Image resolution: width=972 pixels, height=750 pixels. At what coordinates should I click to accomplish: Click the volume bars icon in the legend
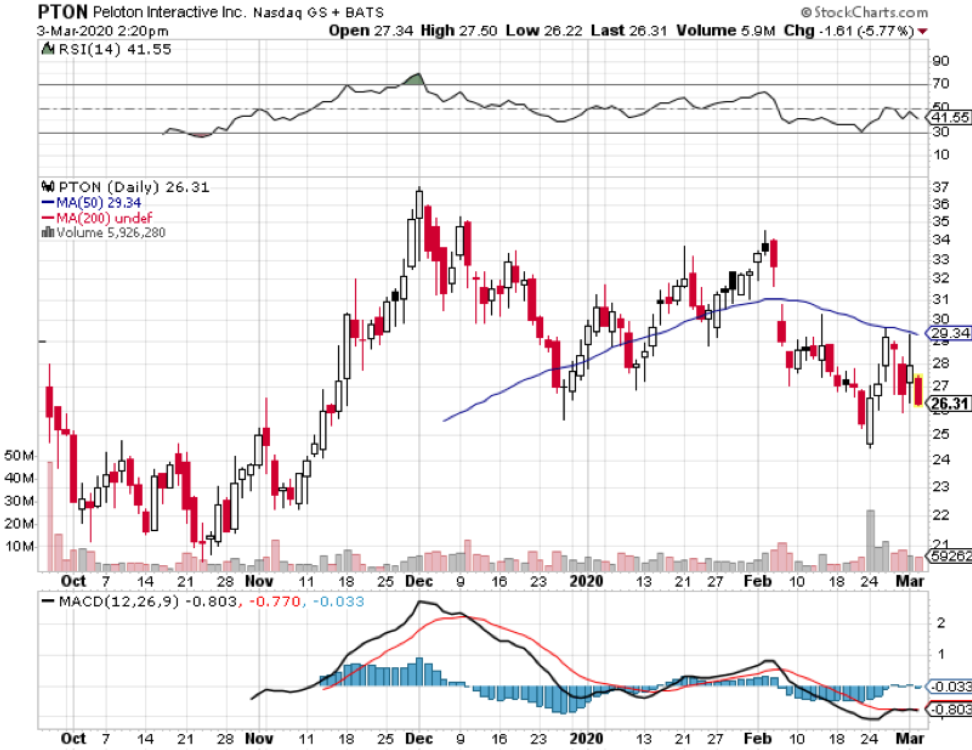tap(48, 232)
